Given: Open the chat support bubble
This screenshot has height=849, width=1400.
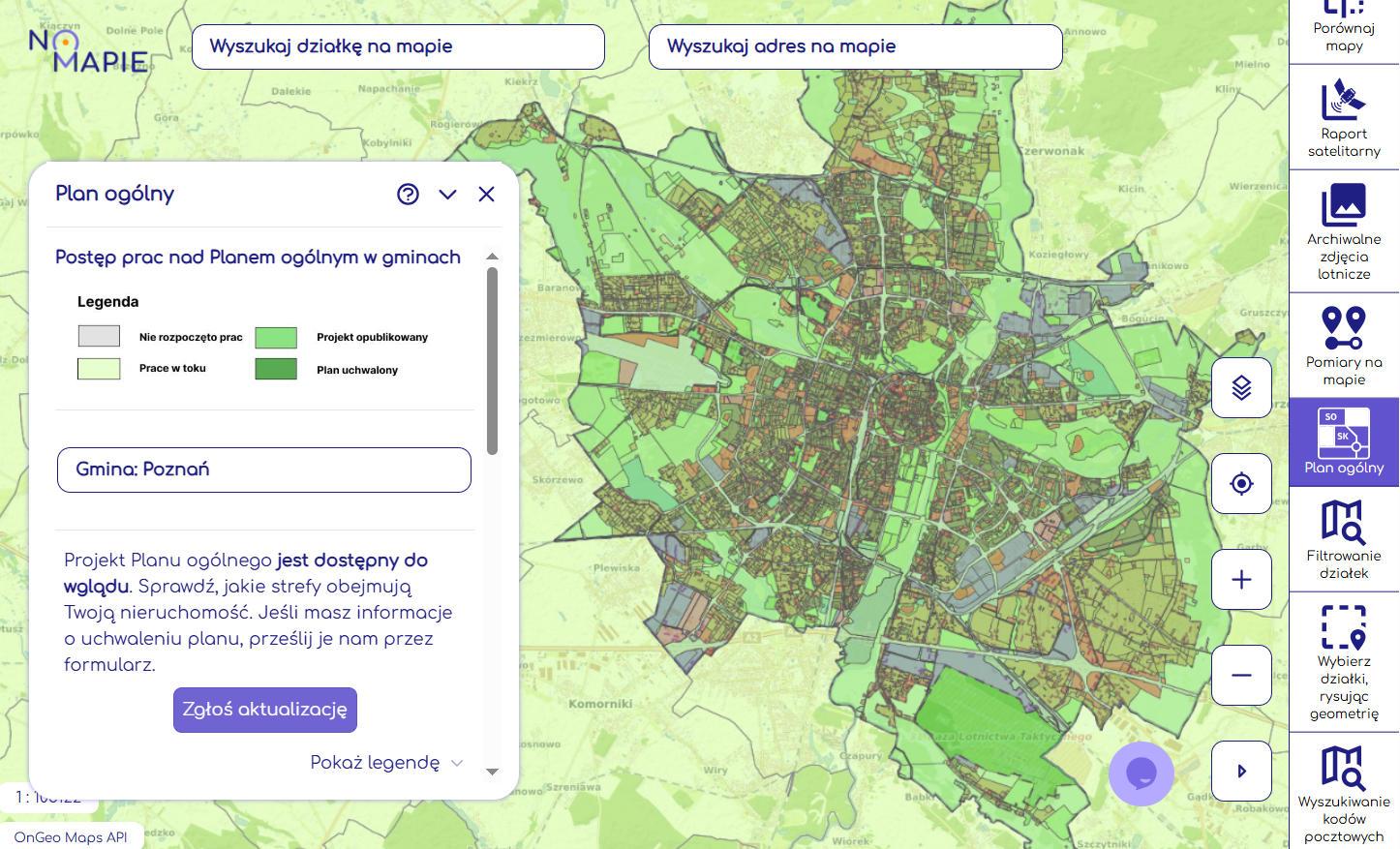Looking at the screenshot, I should pyautogui.click(x=1141, y=773).
